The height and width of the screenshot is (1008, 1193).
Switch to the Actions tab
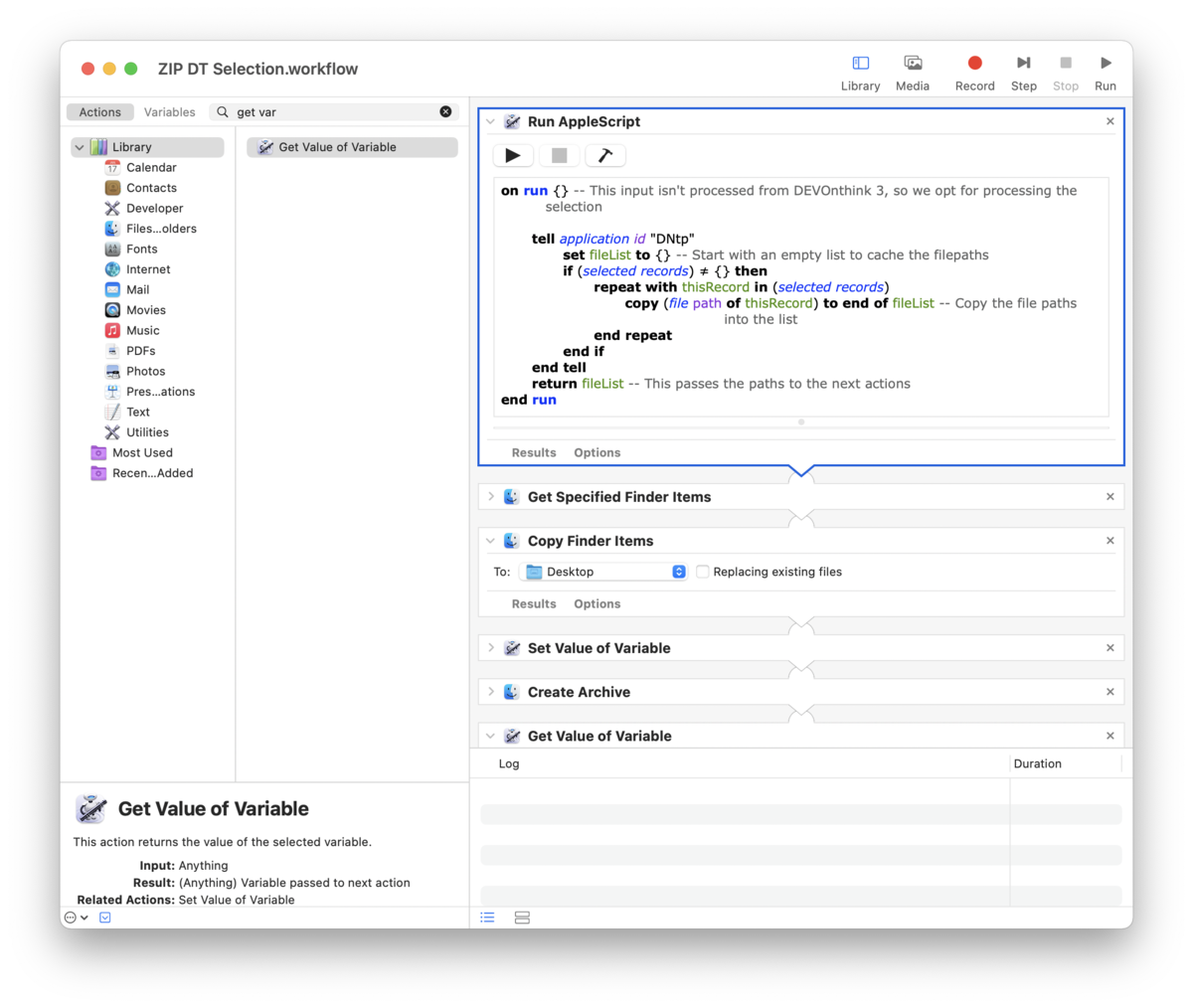[100, 112]
